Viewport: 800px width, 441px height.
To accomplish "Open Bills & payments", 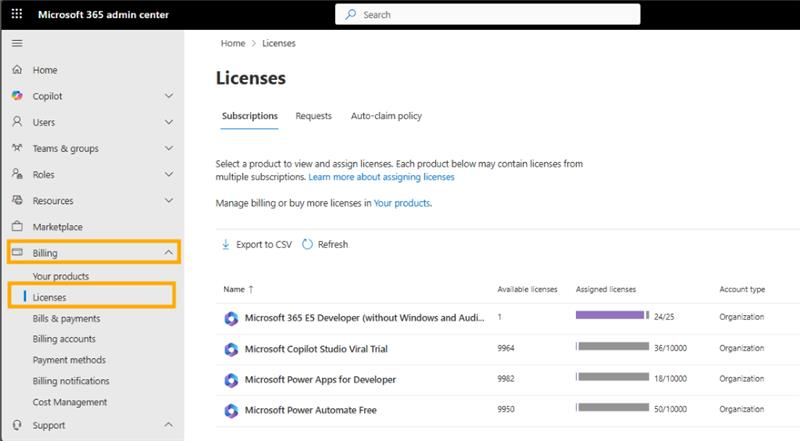I will (66, 318).
